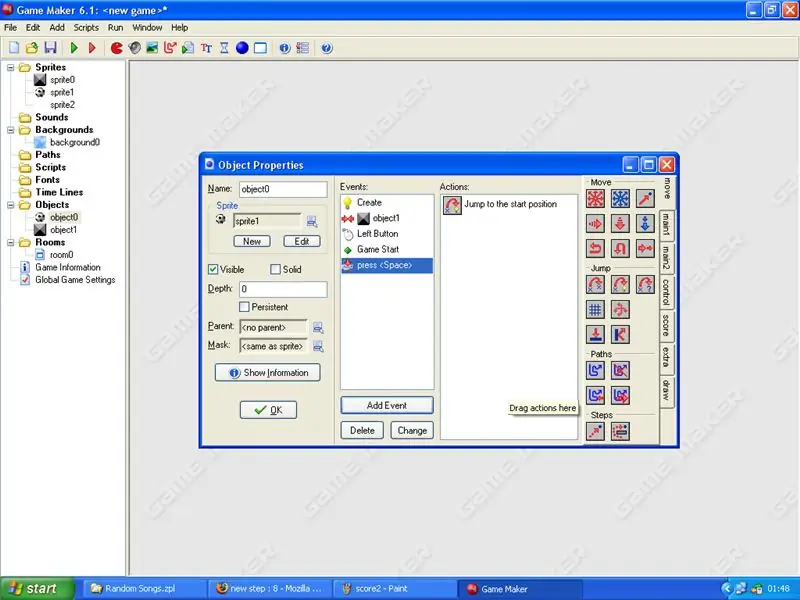Click the Show Information button
Image resolution: width=800 pixels, height=600 pixels.
[268, 372]
